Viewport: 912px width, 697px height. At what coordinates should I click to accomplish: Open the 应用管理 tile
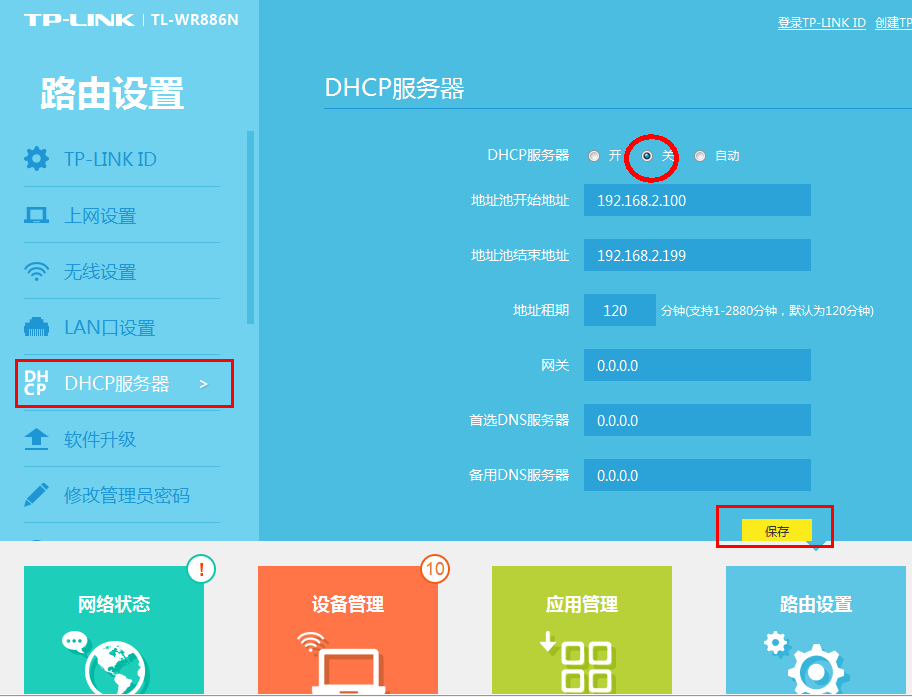click(582, 630)
